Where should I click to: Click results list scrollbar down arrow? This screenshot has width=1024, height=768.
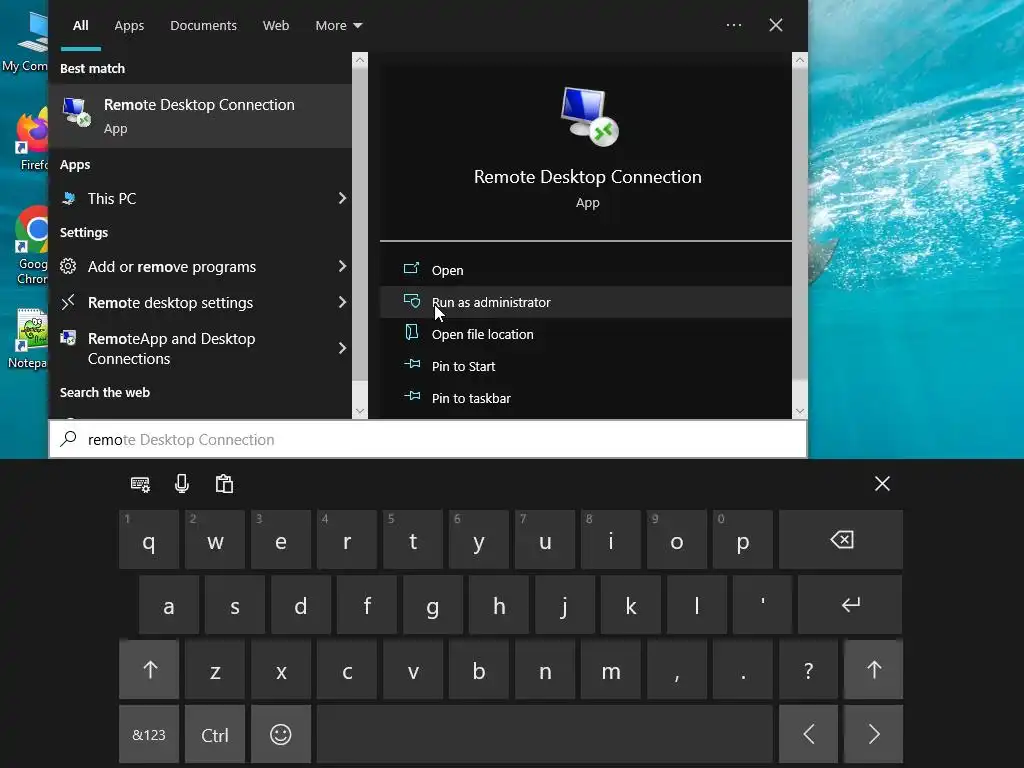(x=360, y=411)
